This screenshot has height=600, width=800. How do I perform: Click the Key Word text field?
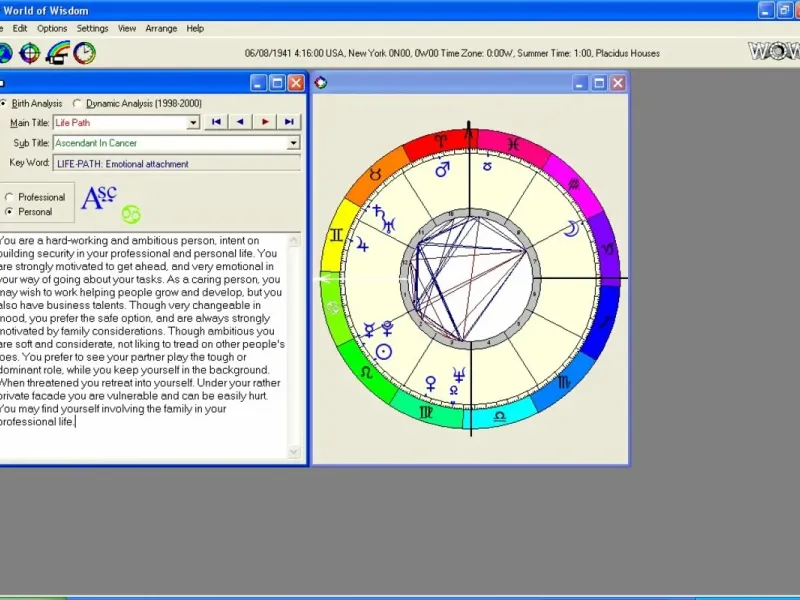[176, 163]
